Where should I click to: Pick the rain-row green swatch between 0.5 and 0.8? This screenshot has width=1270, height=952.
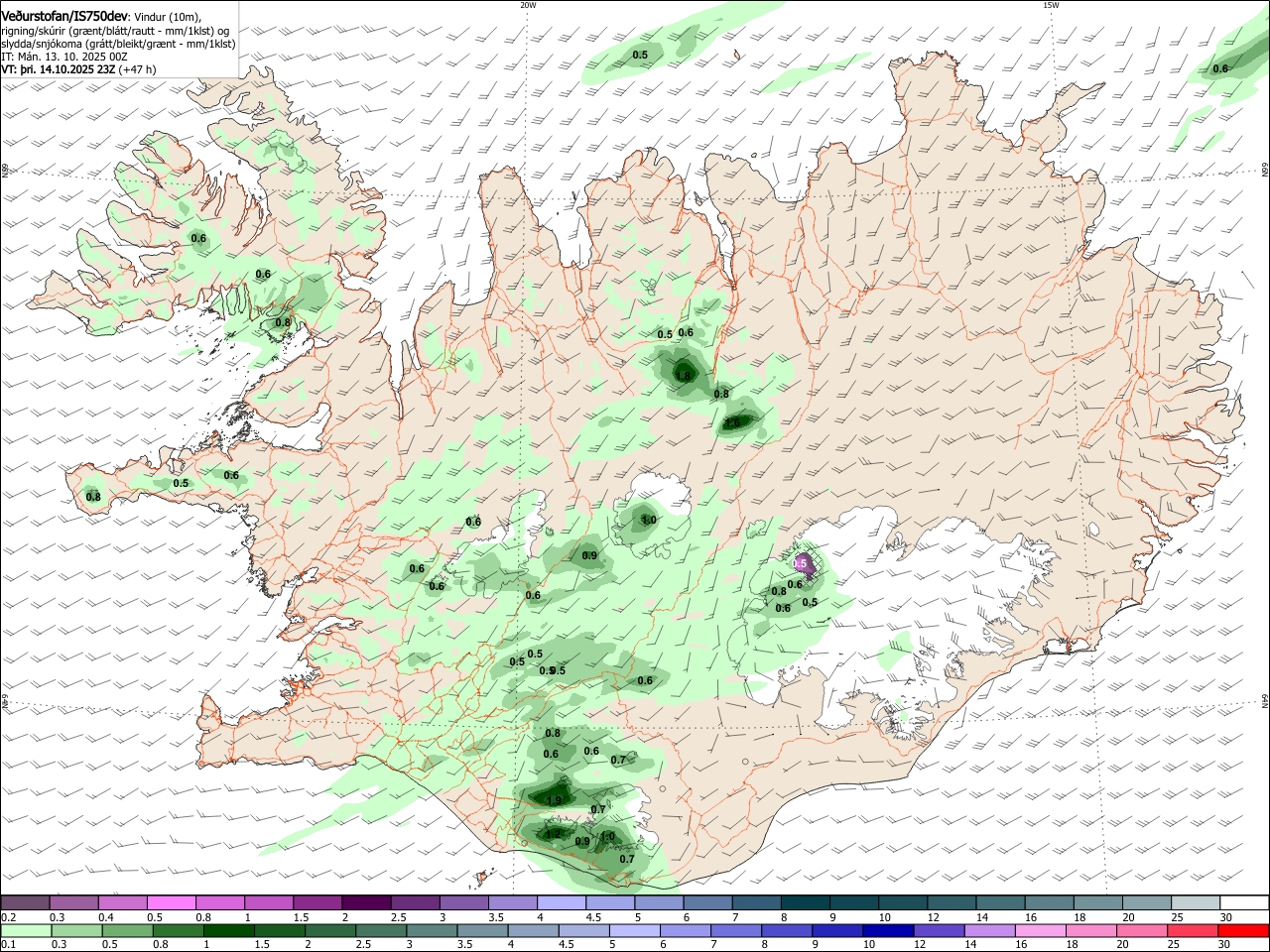click(x=127, y=931)
